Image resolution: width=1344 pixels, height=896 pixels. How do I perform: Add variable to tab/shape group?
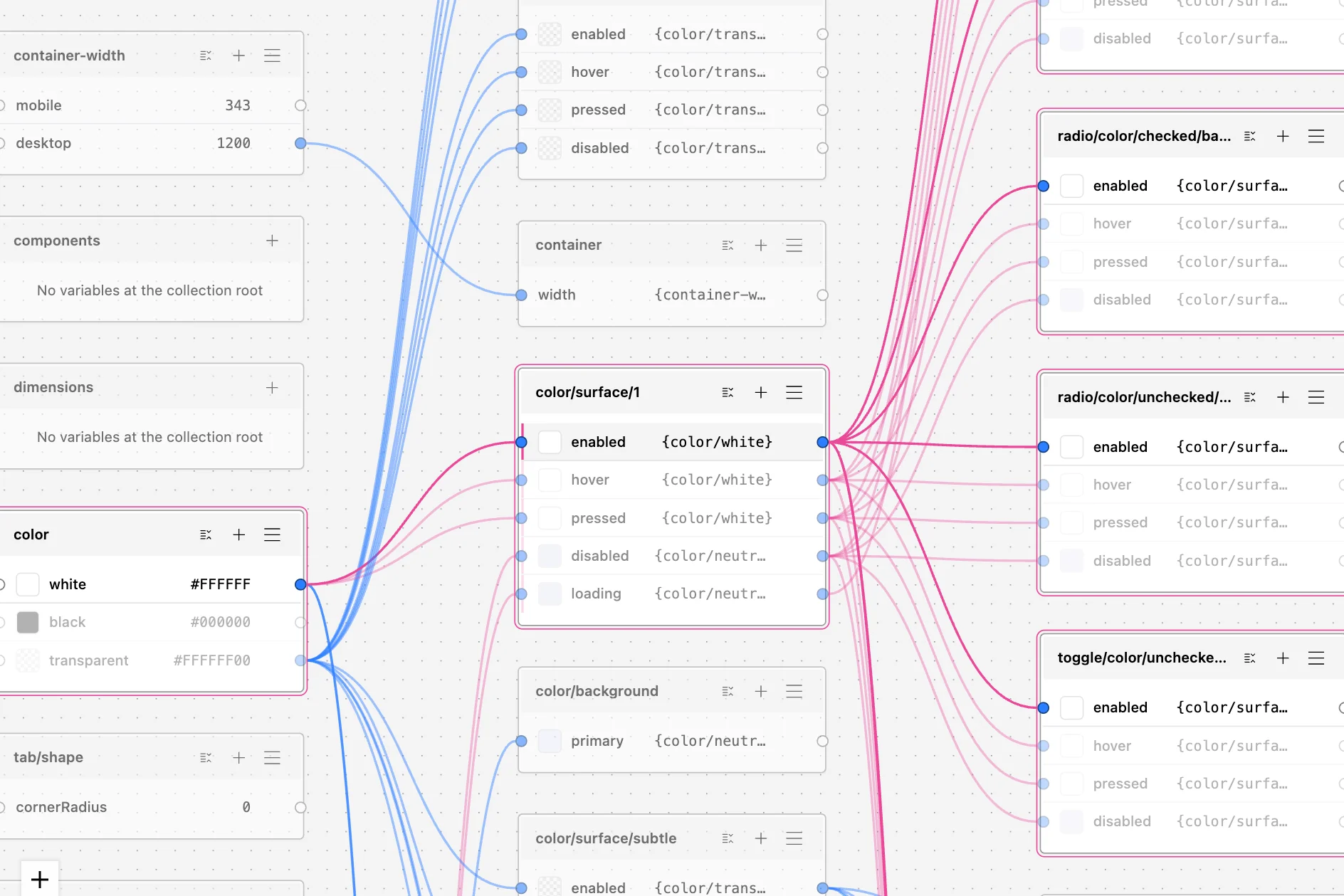[x=238, y=757]
